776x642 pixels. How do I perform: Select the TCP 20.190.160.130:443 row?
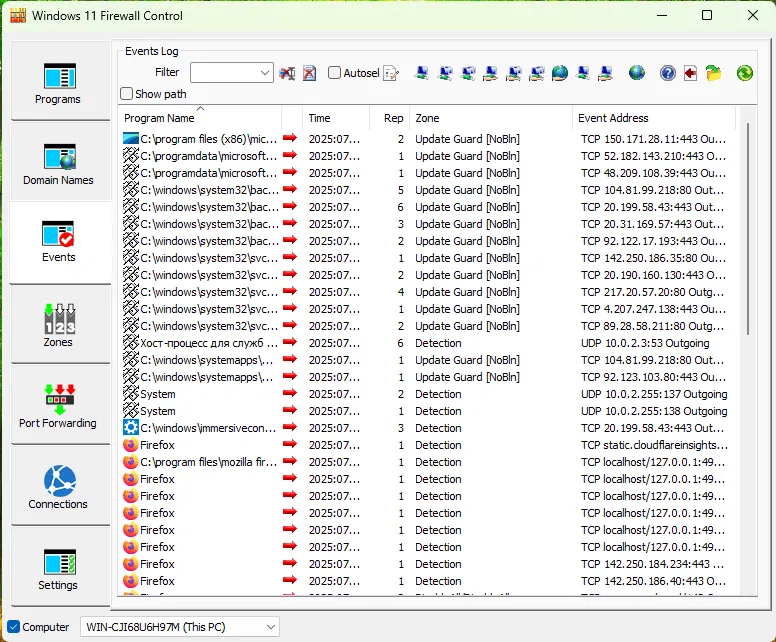(x=428, y=275)
